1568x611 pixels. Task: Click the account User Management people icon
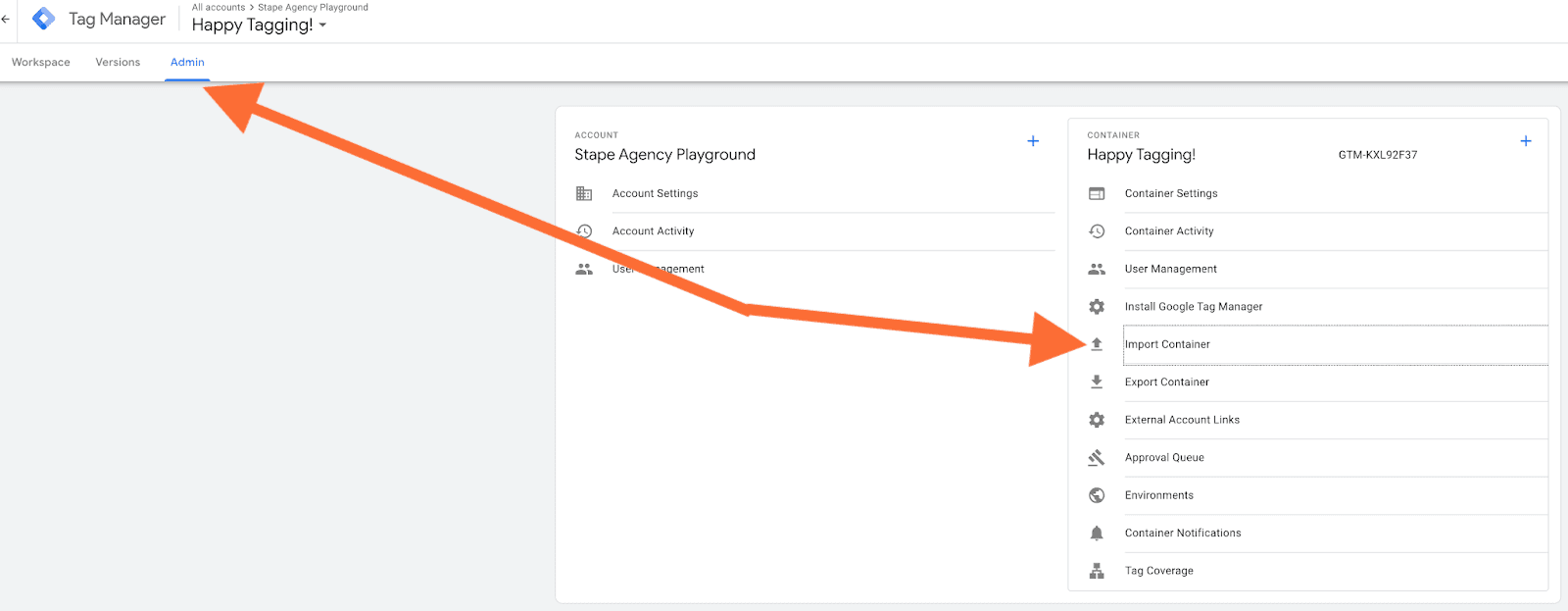(x=584, y=269)
